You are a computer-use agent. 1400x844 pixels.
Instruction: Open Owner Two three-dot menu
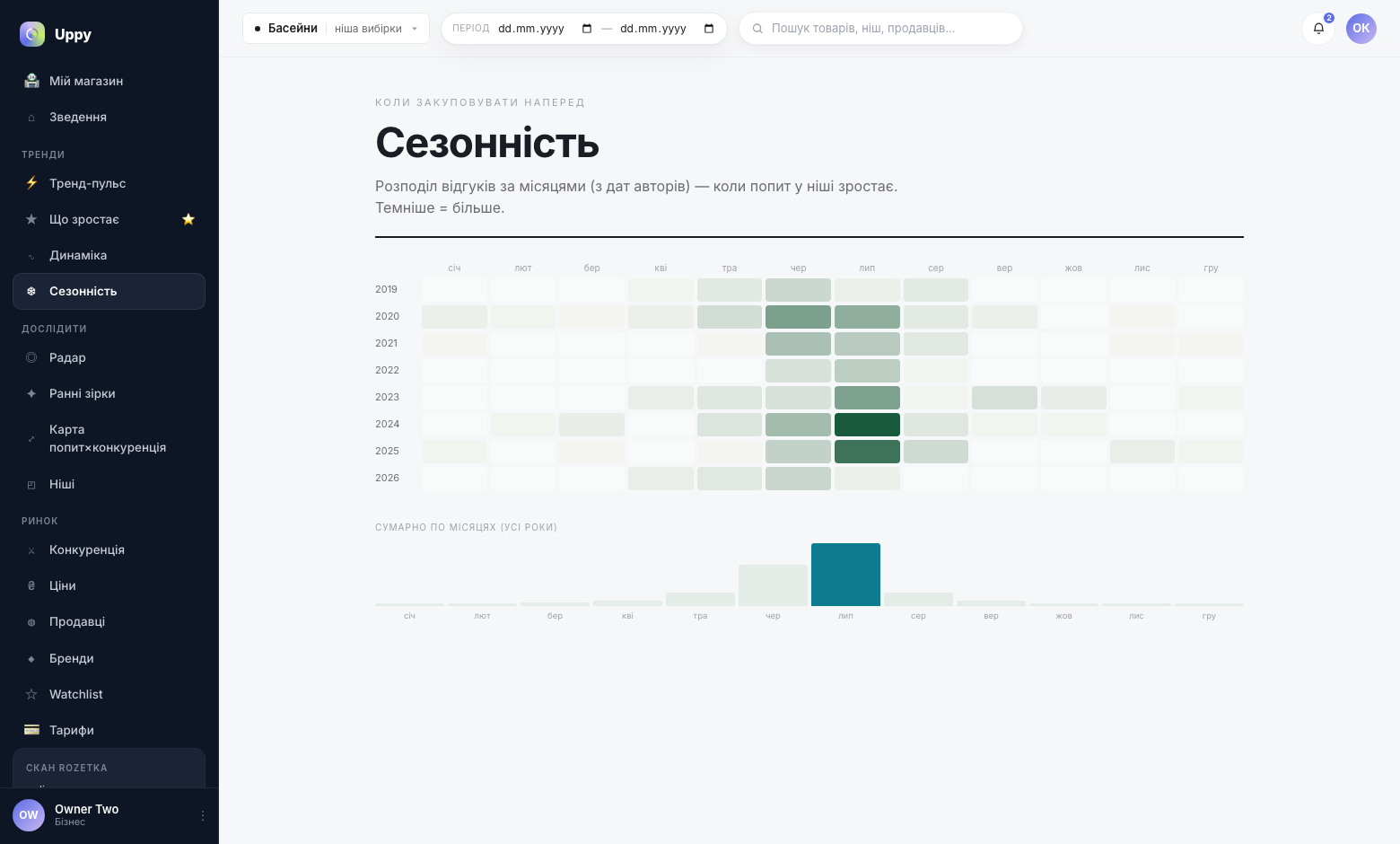click(203, 815)
